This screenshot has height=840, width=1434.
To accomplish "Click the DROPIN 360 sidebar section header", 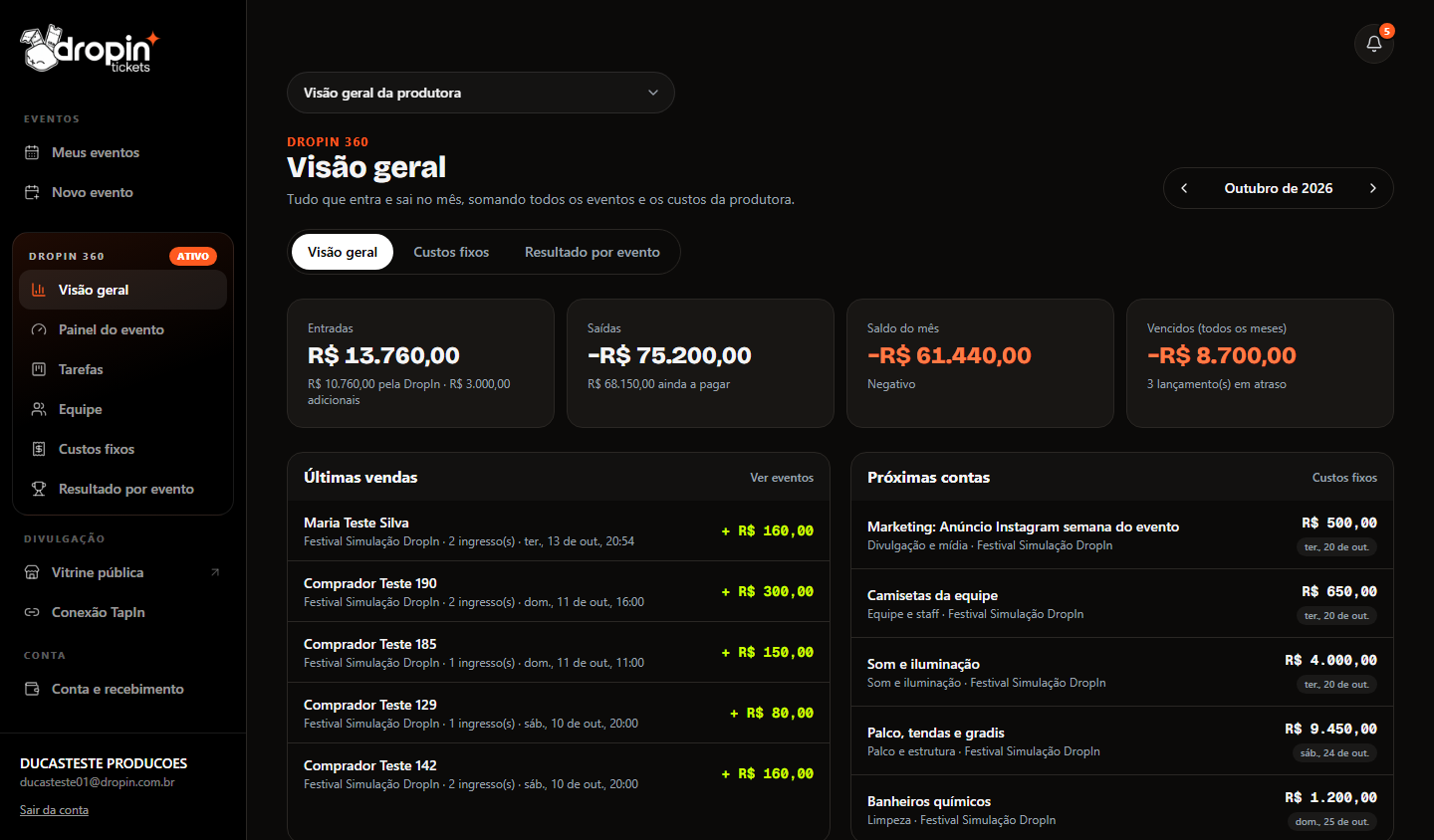I will coord(67,256).
